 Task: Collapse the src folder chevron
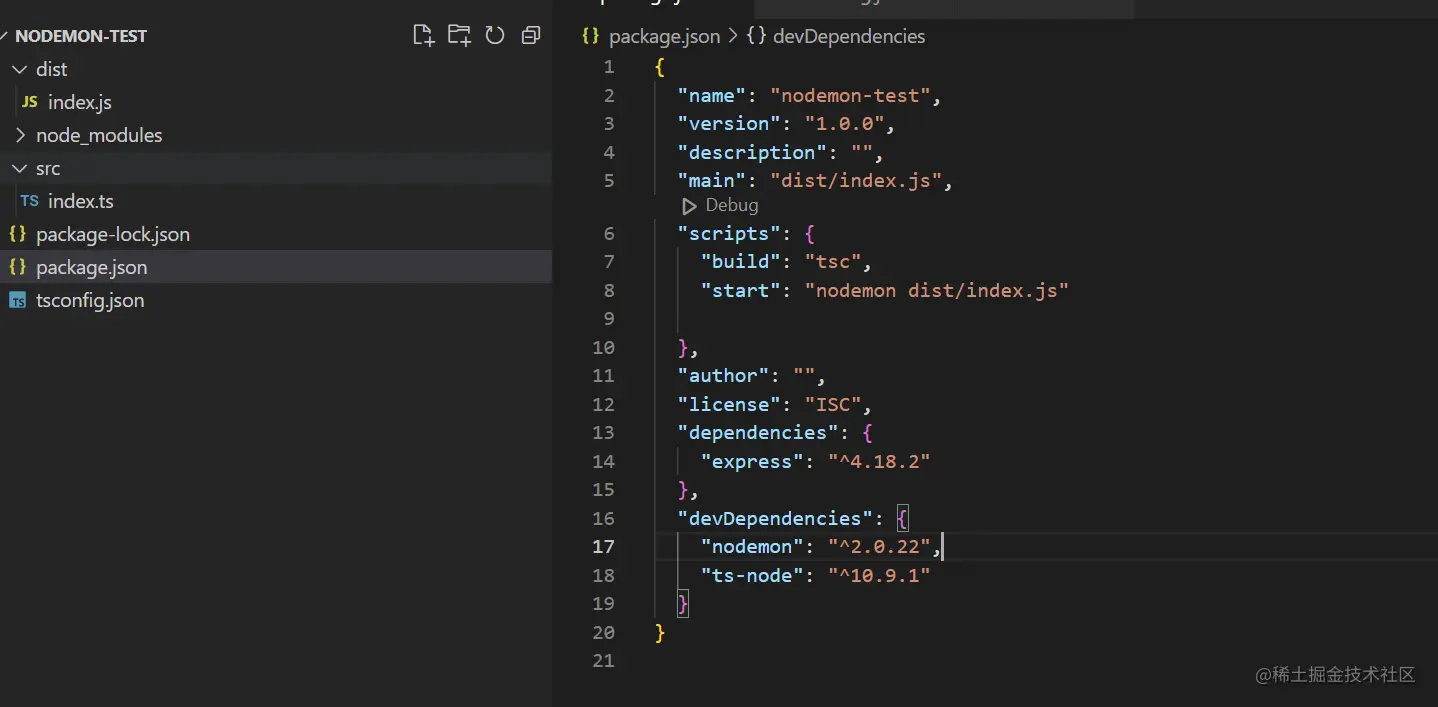20,168
